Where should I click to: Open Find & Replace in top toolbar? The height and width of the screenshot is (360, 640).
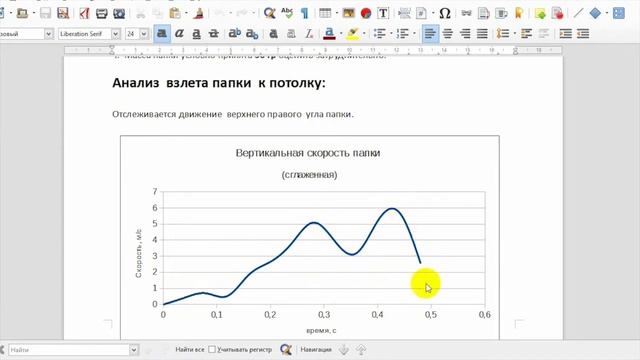coord(269,13)
